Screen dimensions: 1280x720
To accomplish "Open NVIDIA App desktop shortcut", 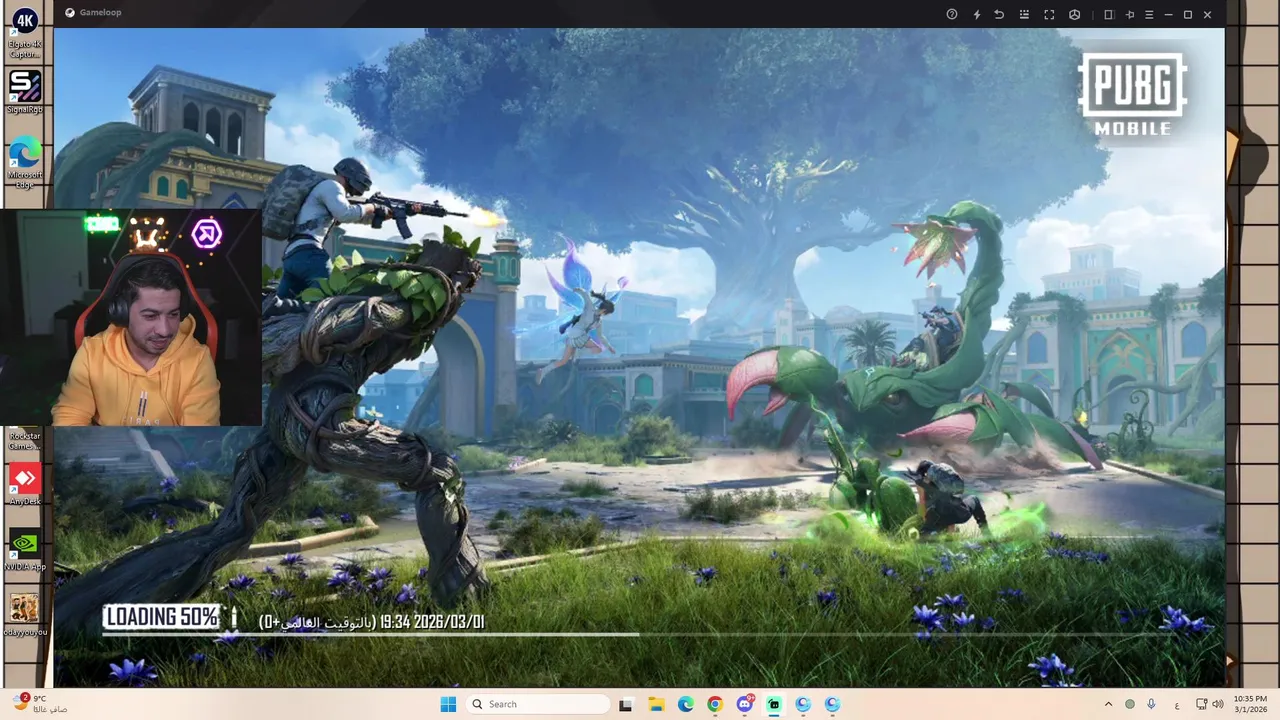I will [25, 550].
